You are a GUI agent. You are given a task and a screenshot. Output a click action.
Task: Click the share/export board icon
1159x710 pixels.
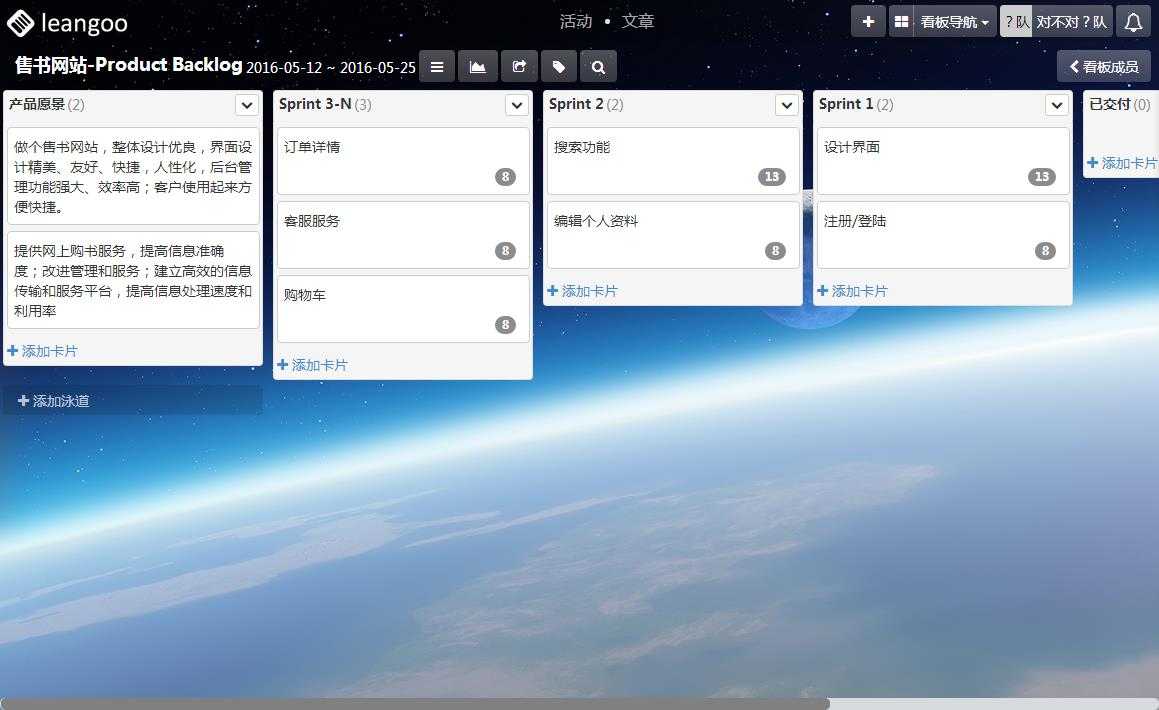518,66
